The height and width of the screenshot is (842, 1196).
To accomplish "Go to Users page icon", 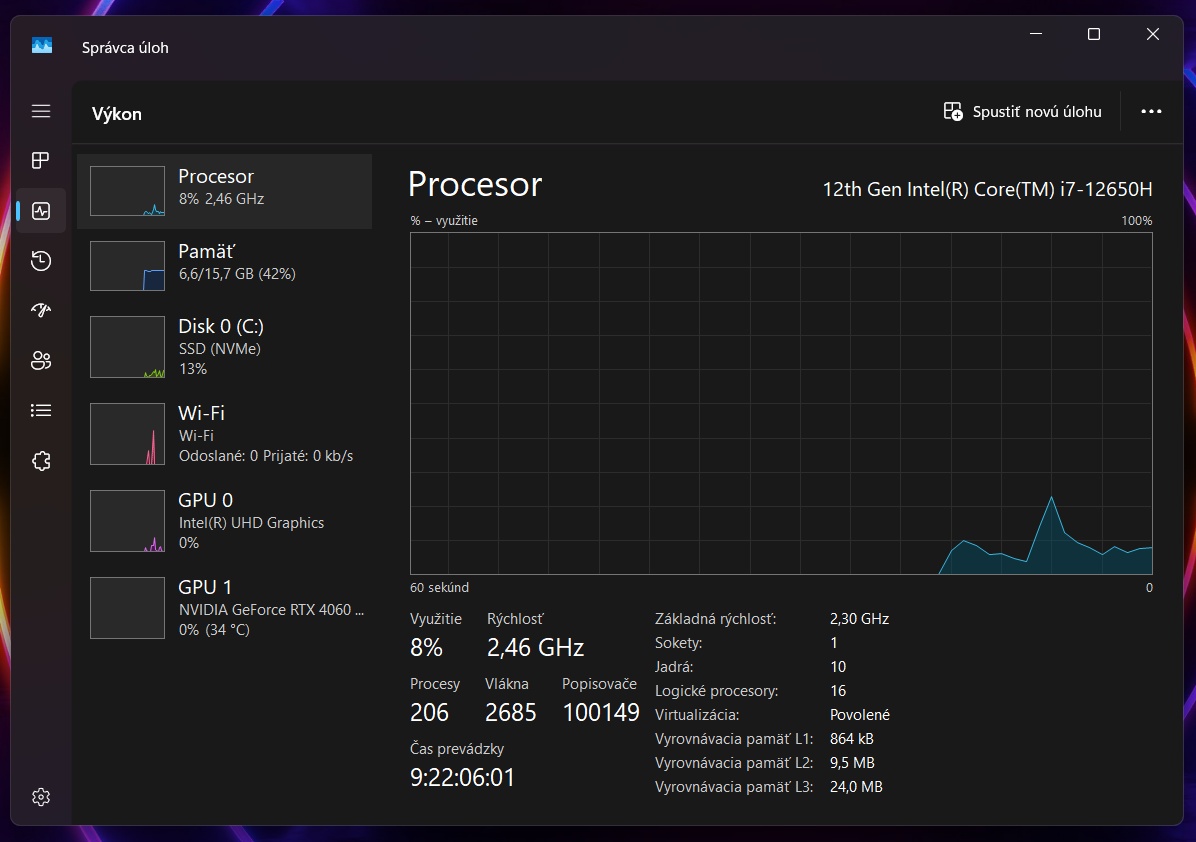I will [x=41, y=361].
